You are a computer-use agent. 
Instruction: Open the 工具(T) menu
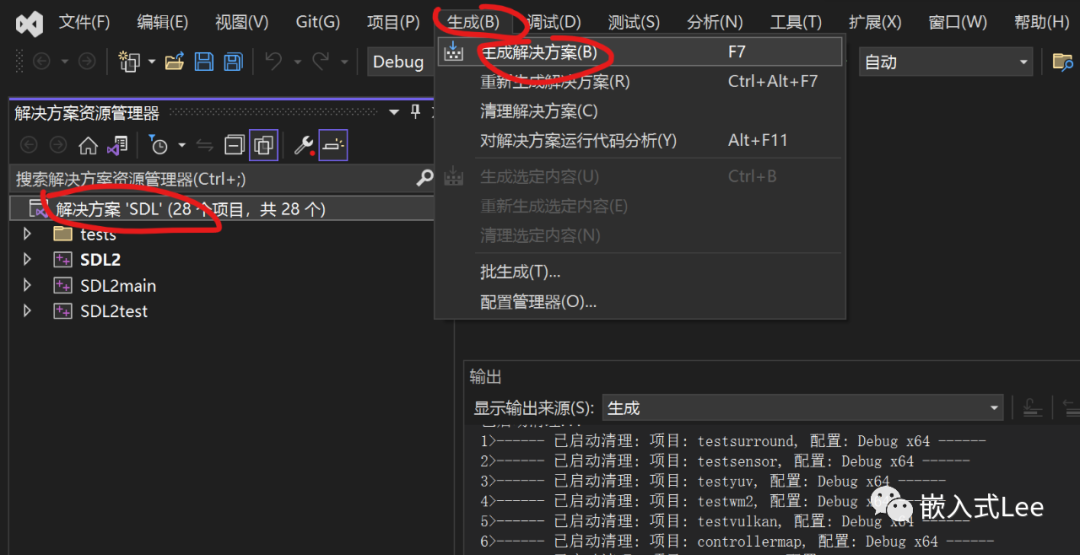(796, 22)
